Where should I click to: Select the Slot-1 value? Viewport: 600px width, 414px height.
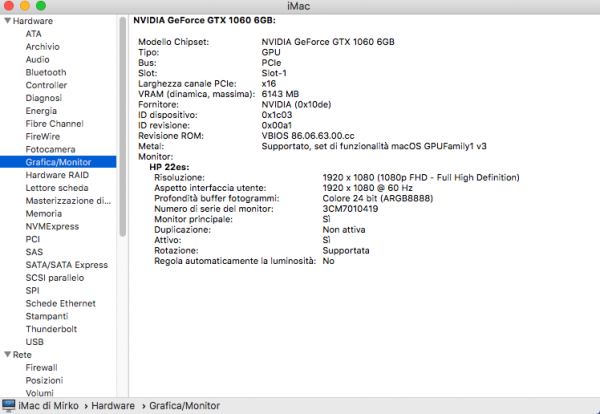[x=274, y=73]
